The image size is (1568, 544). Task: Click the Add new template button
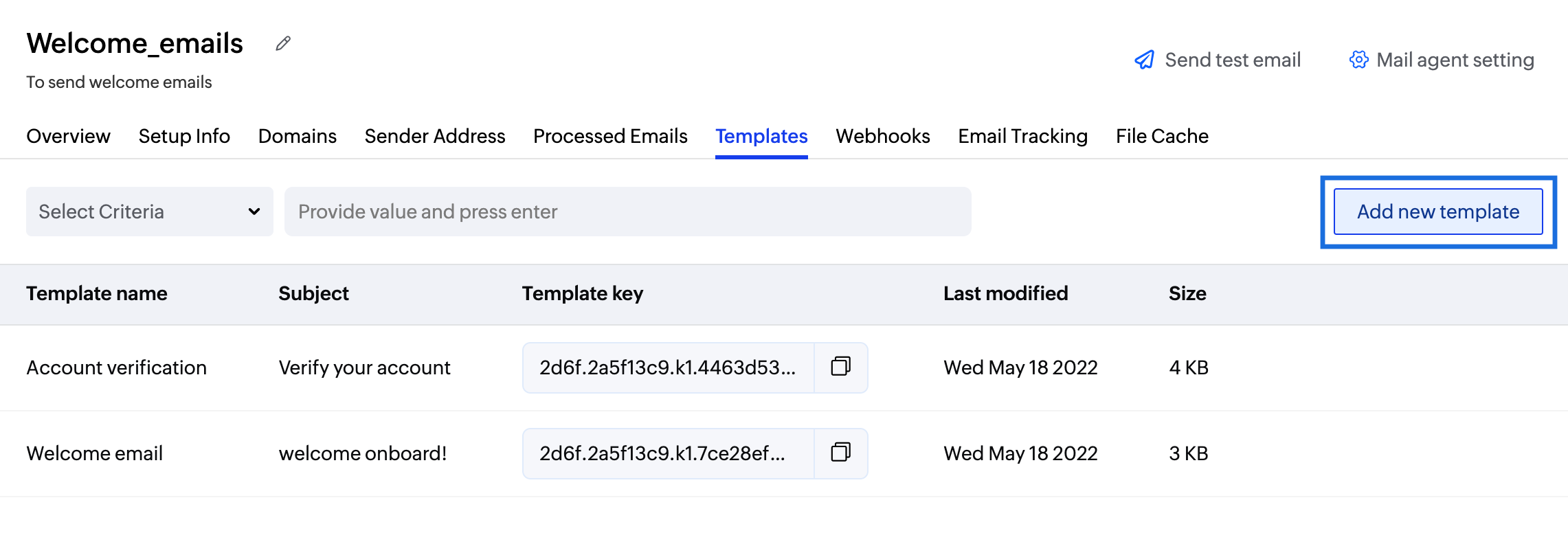pos(1437,212)
